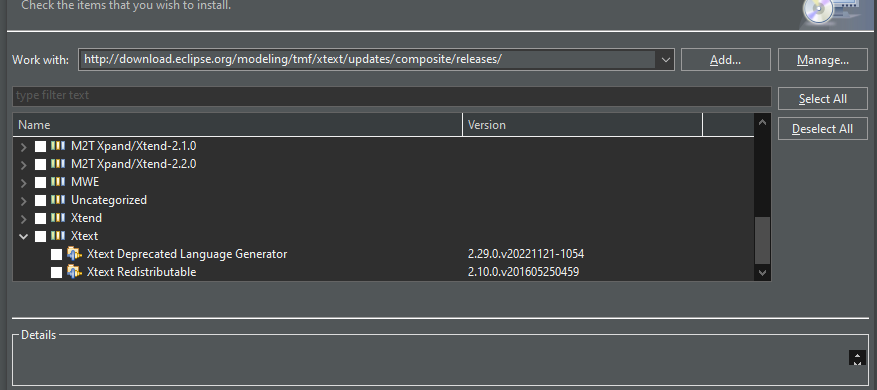Click the Xtext Redistributable feature icon
The image size is (877, 390).
[74, 271]
